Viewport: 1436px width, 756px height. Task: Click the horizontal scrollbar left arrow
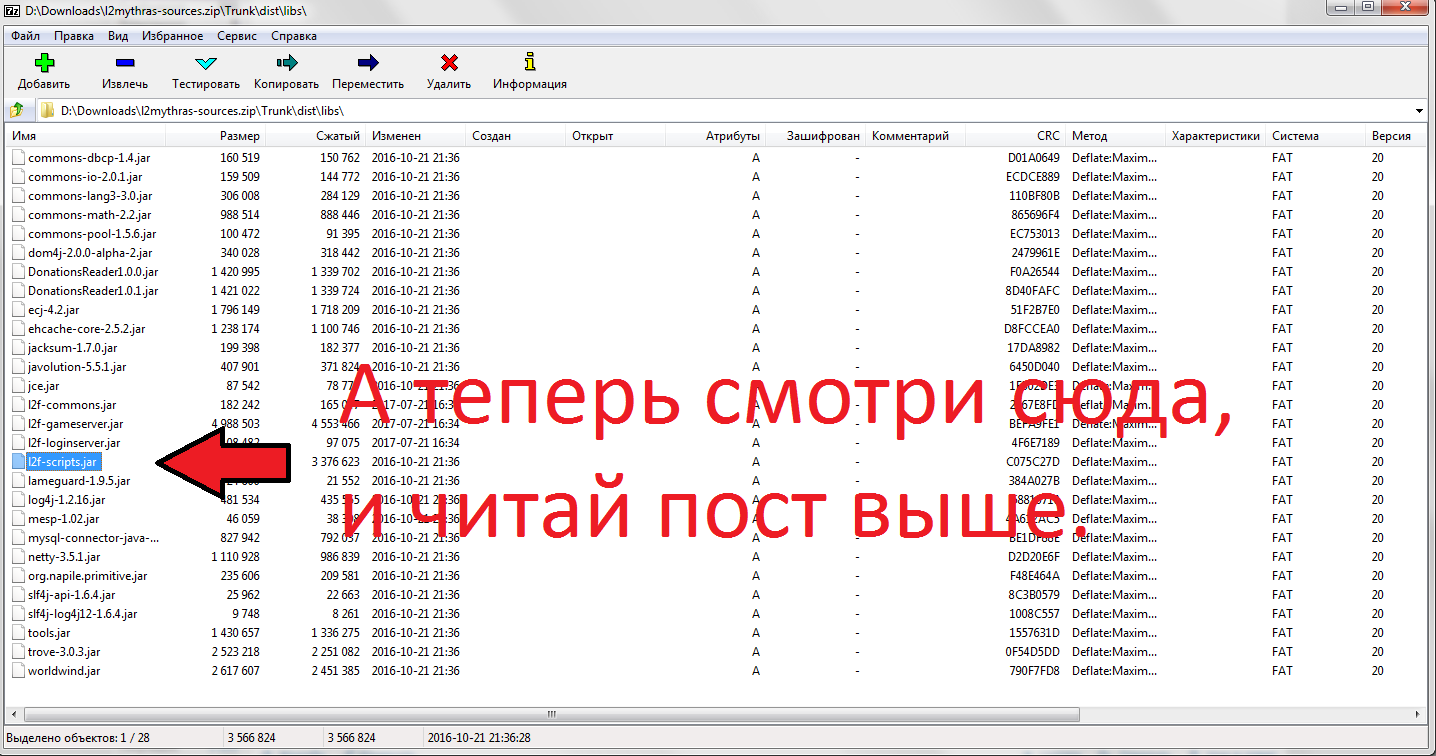click(x=15, y=715)
